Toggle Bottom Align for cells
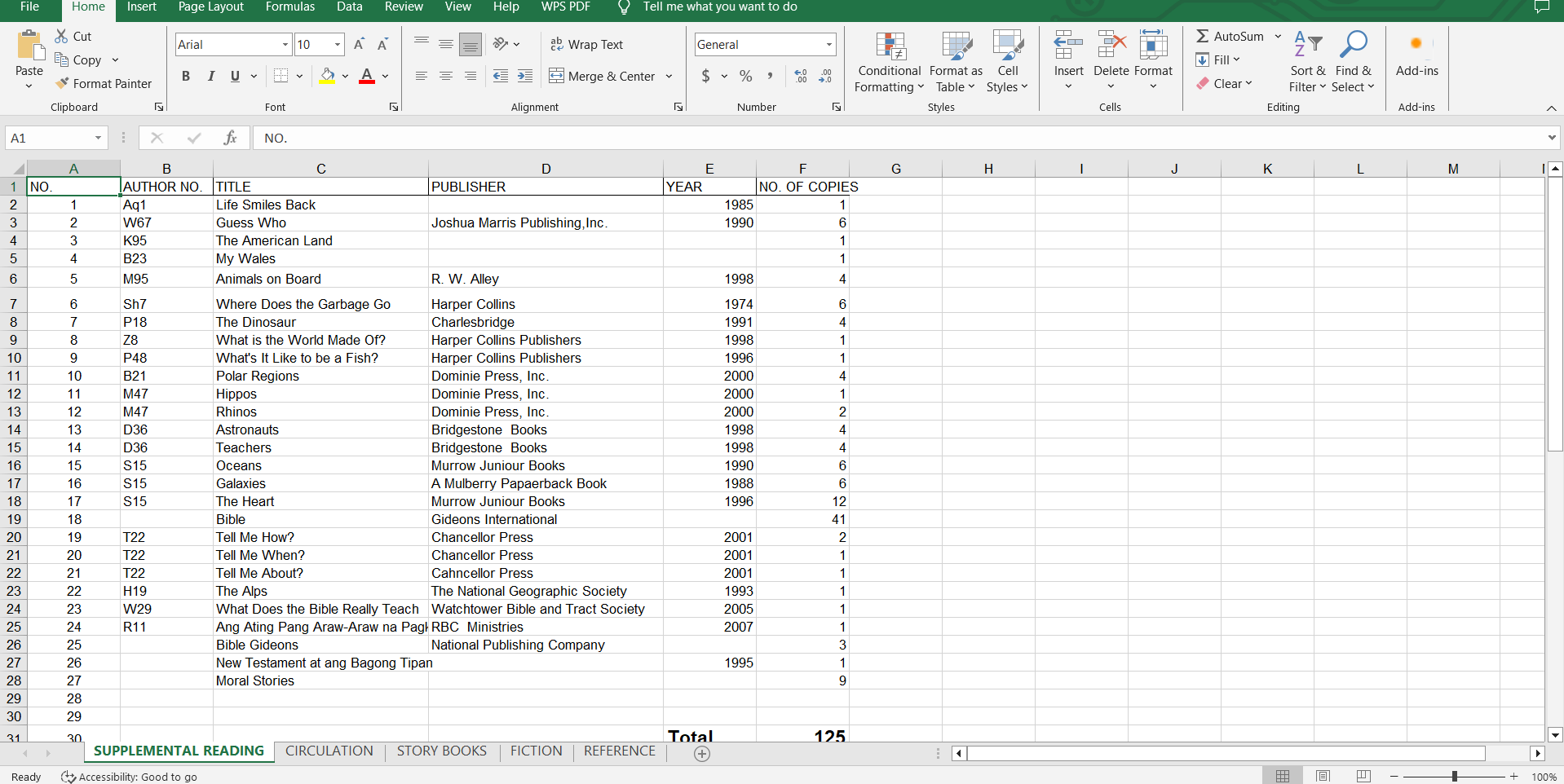 471,44
